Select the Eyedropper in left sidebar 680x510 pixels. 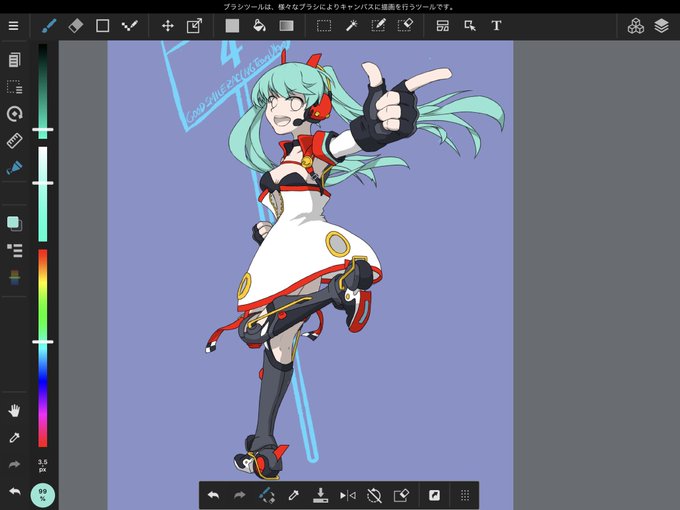pos(14,438)
